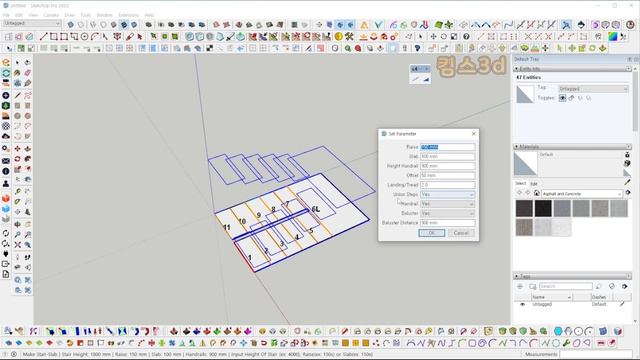Image resolution: width=640 pixels, height=360 pixels.
Task: Collapse the Materials panel
Action: coord(516,146)
